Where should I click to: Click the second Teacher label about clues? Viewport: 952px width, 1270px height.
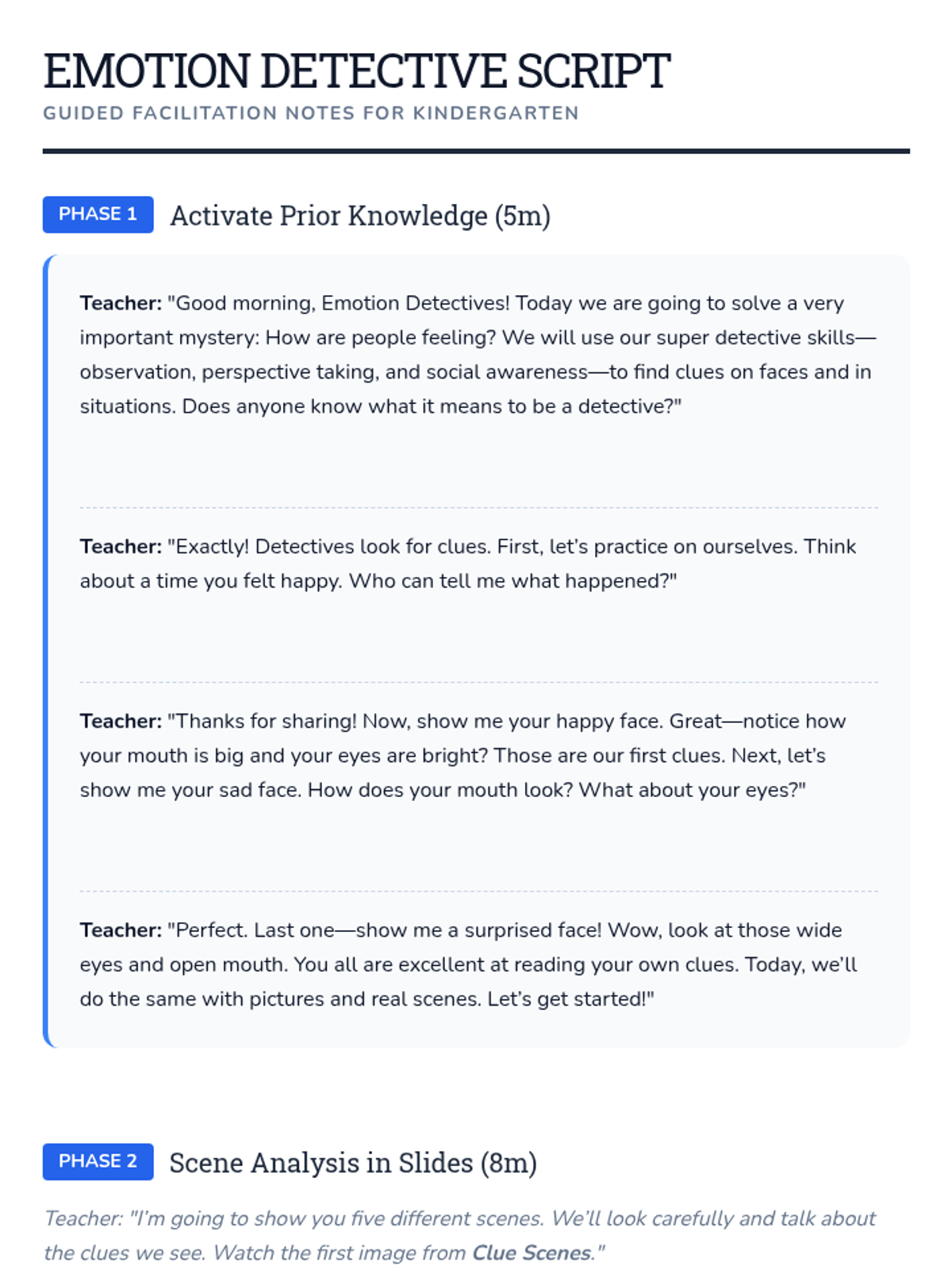(121, 547)
